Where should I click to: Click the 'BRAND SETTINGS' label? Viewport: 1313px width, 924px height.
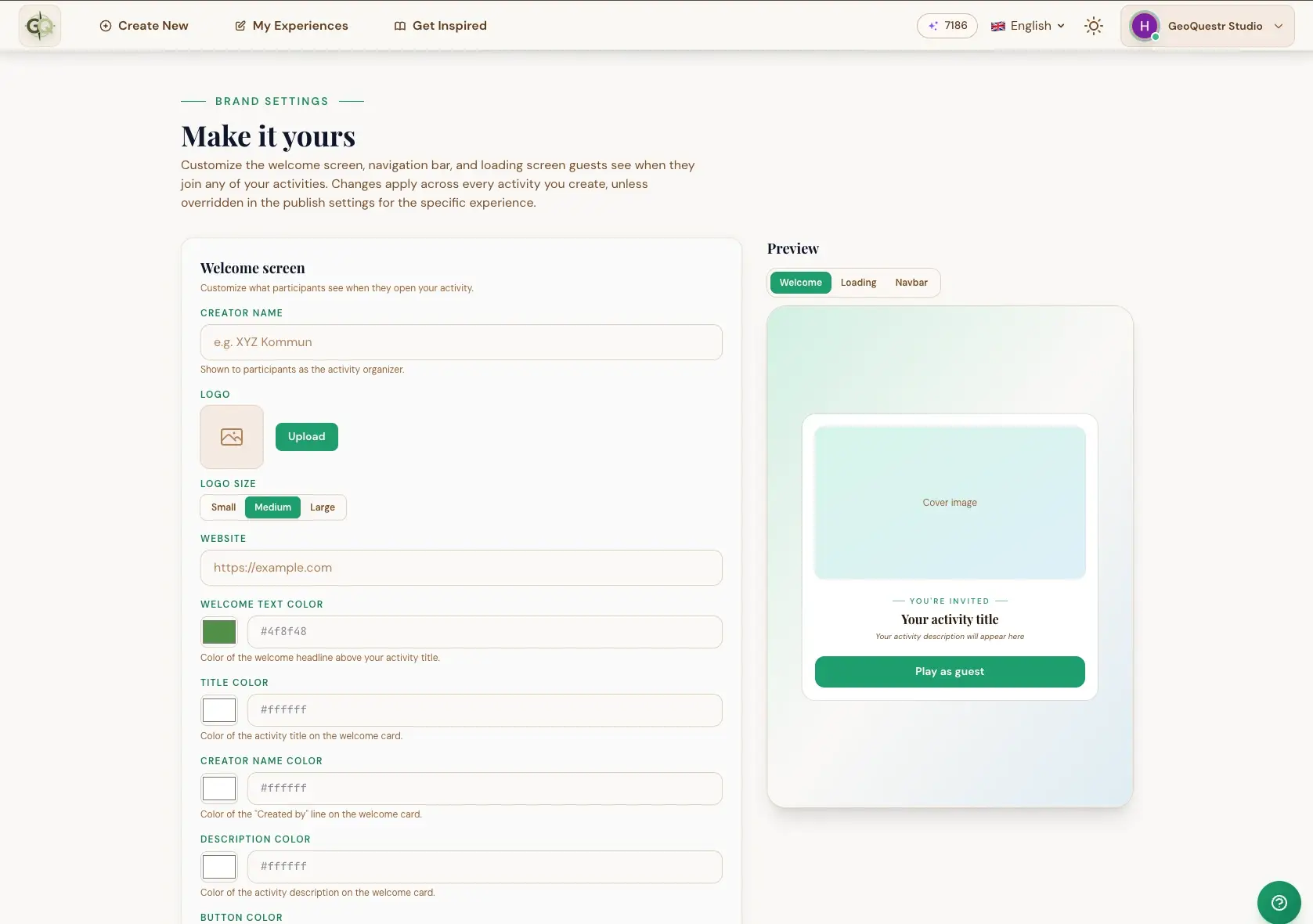(x=272, y=101)
